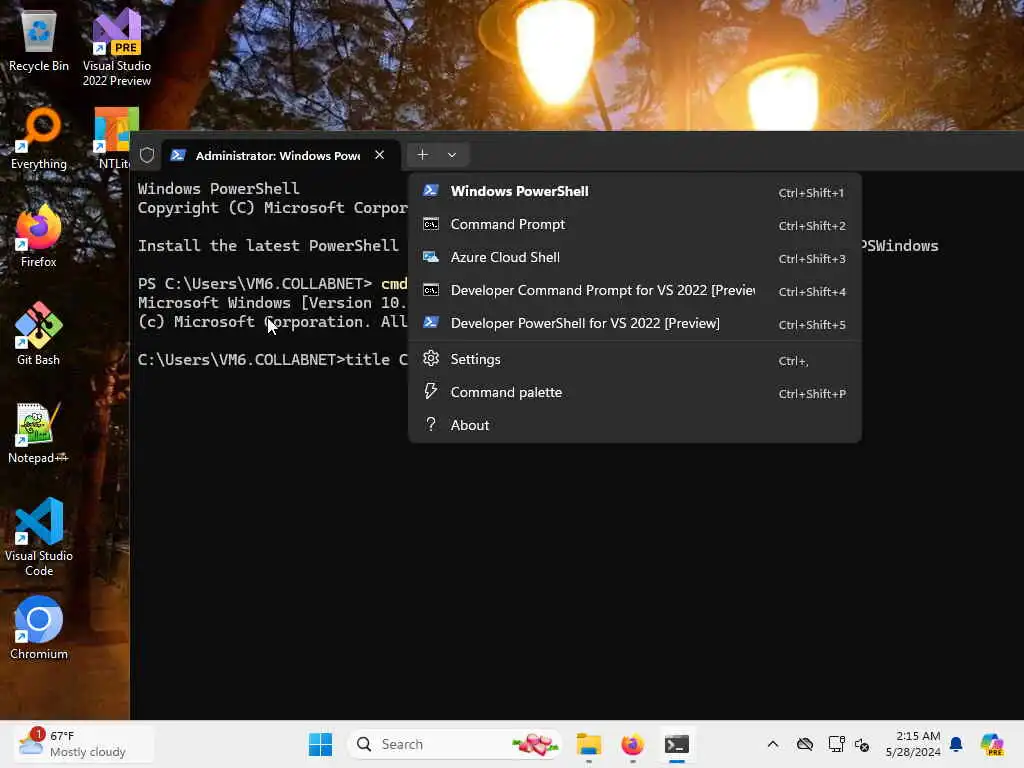Click the Settings gear icon in menu

click(430, 359)
